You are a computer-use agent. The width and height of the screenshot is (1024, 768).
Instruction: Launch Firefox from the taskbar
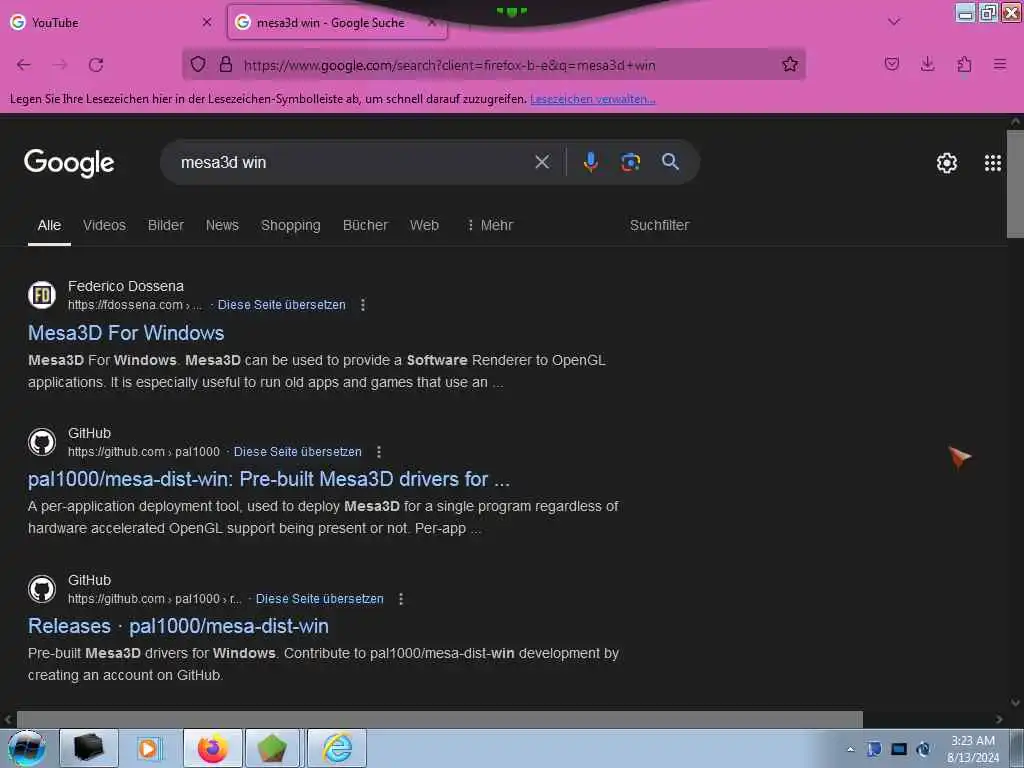point(212,748)
